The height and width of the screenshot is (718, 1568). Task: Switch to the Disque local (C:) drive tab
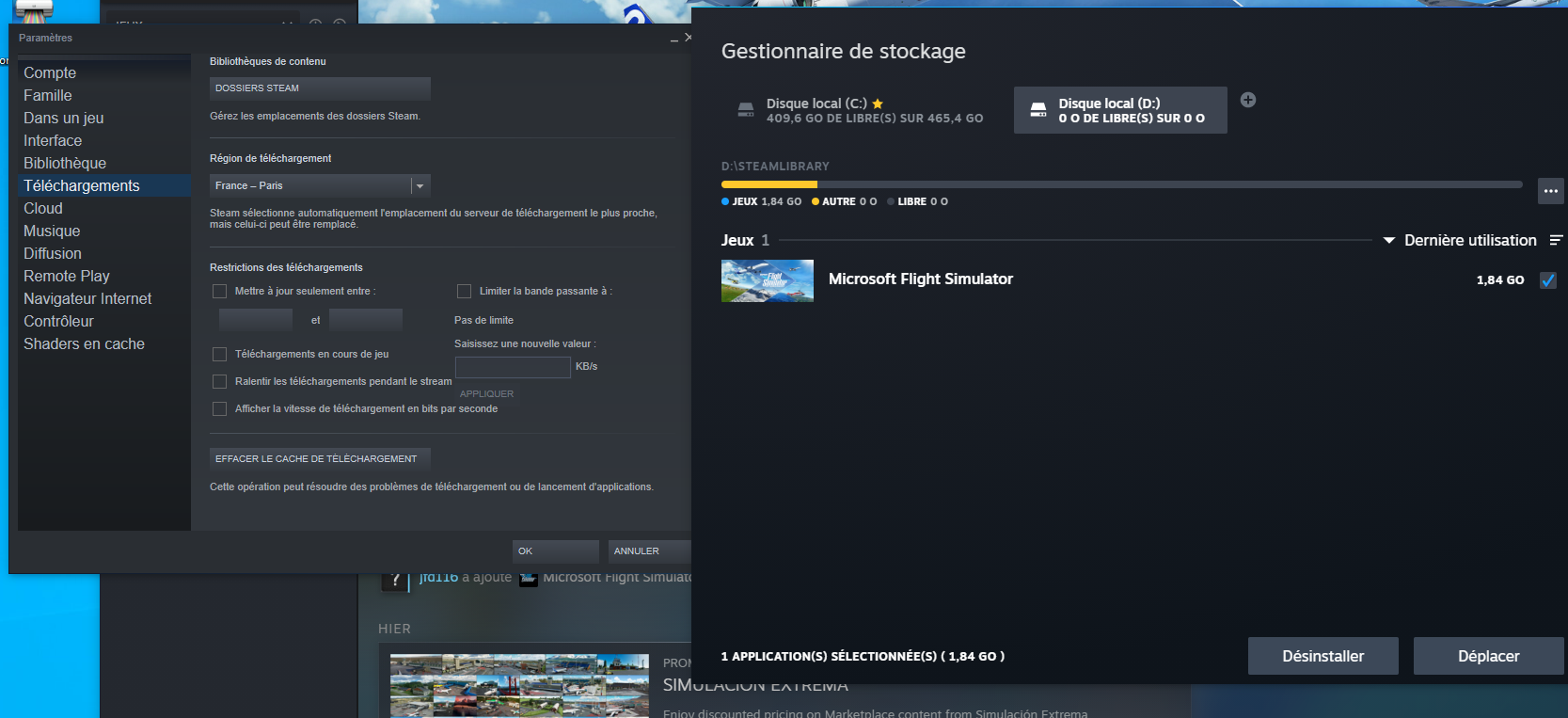862,110
